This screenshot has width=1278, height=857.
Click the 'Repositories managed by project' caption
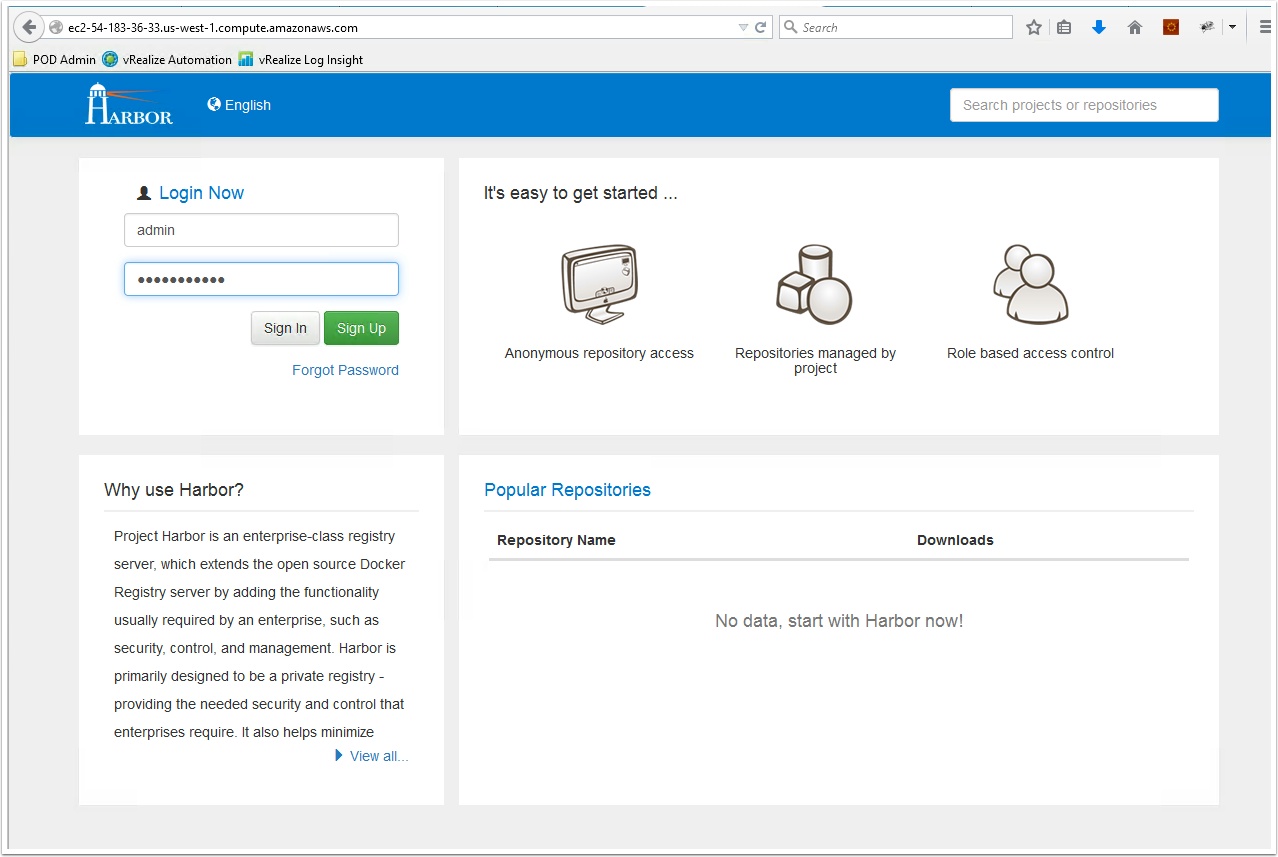point(815,360)
